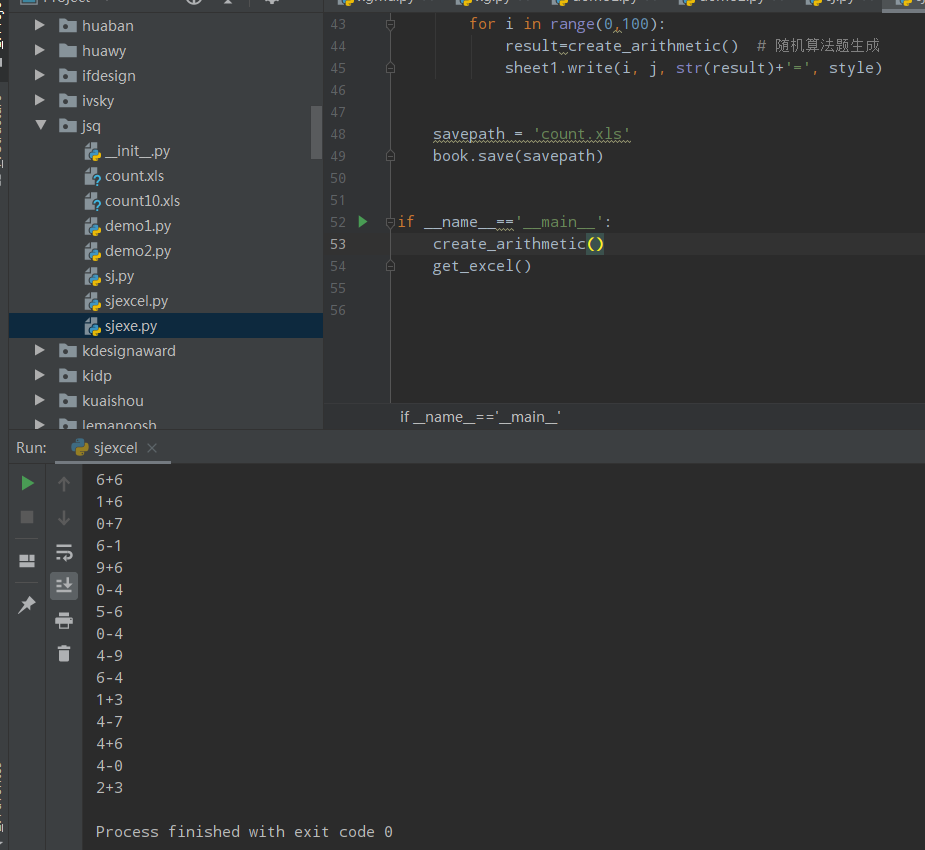The height and width of the screenshot is (850, 925).
Task: Open sjexcel.py file
Action: tap(136, 301)
